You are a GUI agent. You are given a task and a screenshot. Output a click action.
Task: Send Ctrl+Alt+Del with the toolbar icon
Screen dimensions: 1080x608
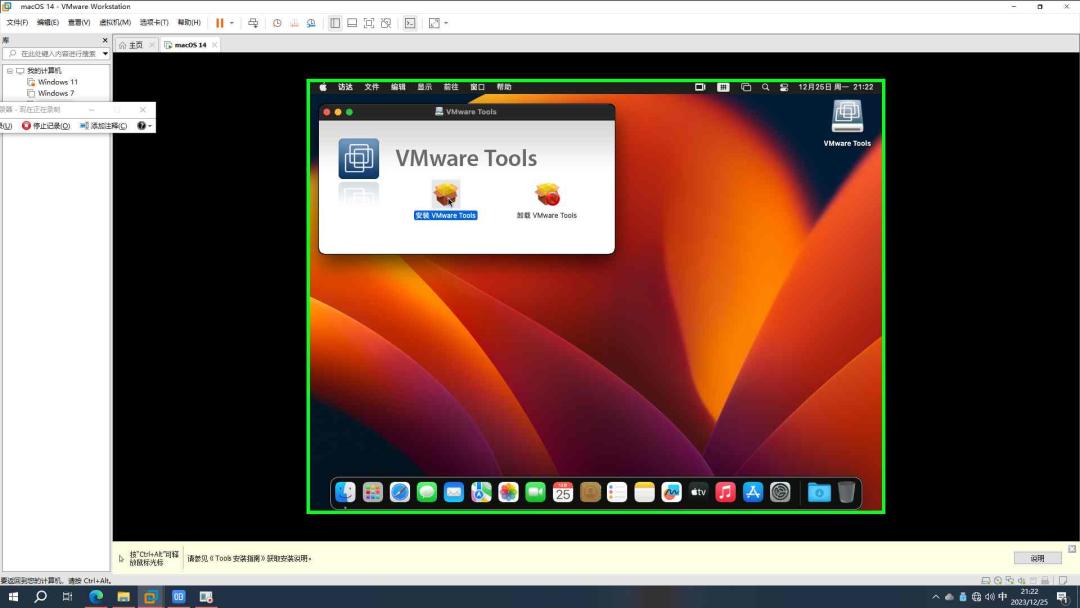253,21
